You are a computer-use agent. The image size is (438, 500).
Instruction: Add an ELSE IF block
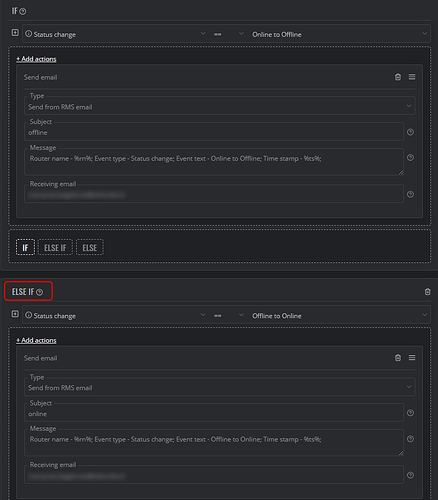pyautogui.click(x=55, y=247)
